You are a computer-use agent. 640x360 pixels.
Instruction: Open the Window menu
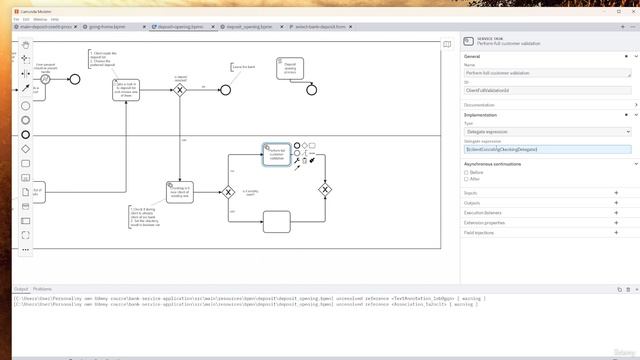40,19
